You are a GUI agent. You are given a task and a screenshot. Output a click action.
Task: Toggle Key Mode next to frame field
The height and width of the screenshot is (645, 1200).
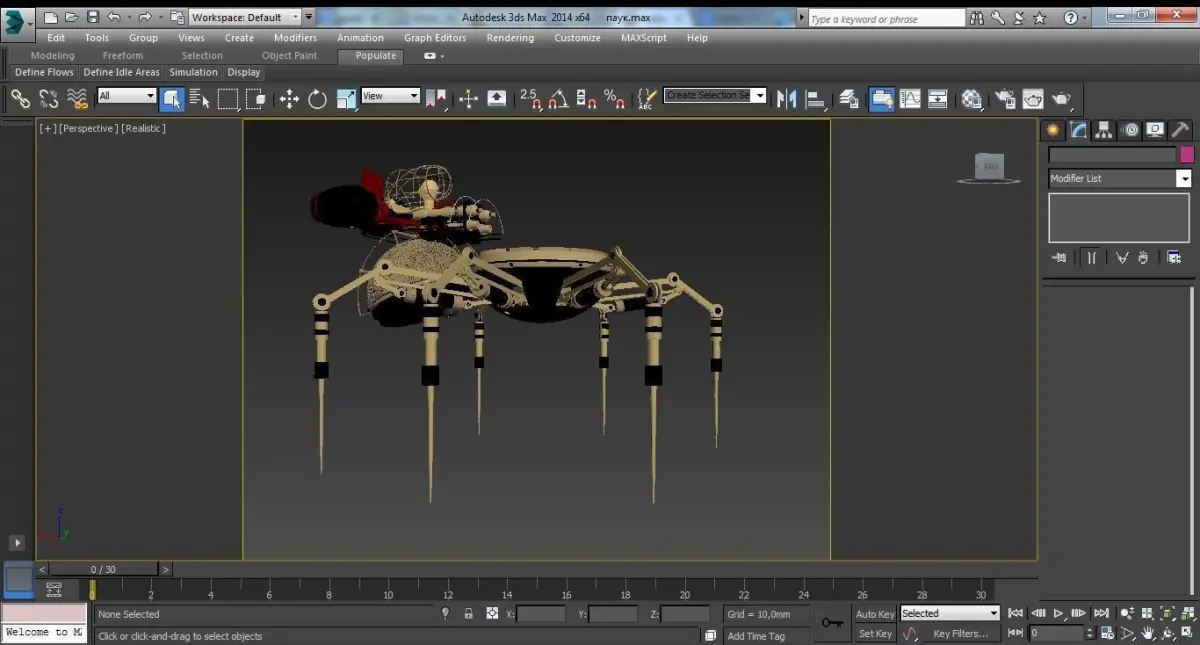(x=1015, y=633)
